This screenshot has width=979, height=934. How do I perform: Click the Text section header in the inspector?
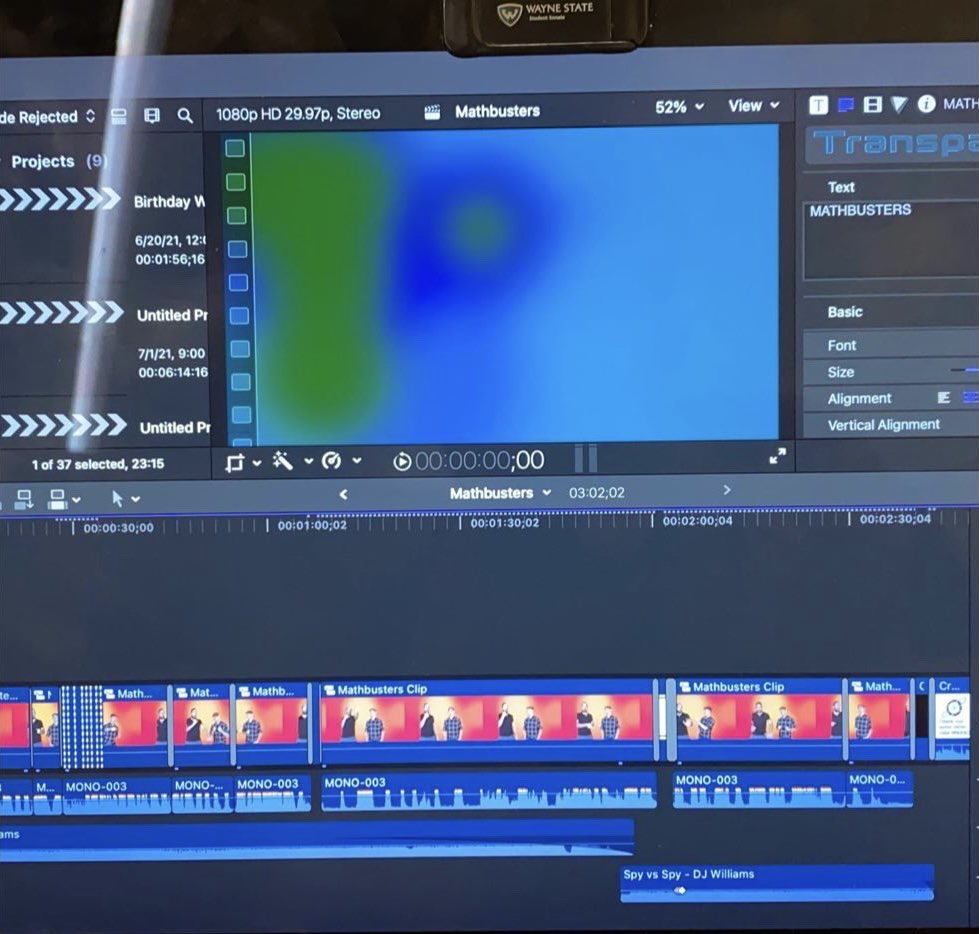coord(841,187)
